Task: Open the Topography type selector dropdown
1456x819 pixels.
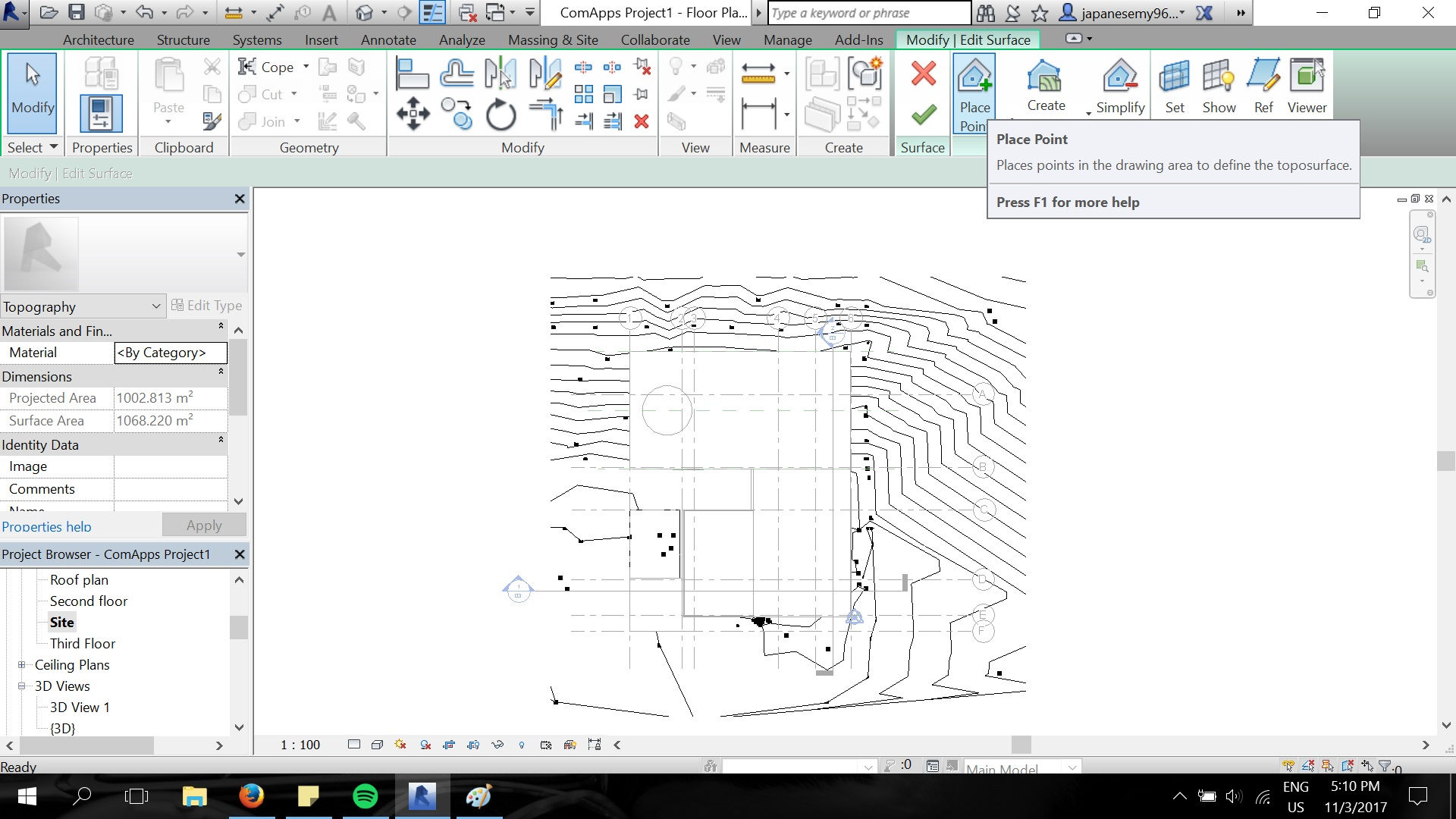Action: tap(82, 306)
